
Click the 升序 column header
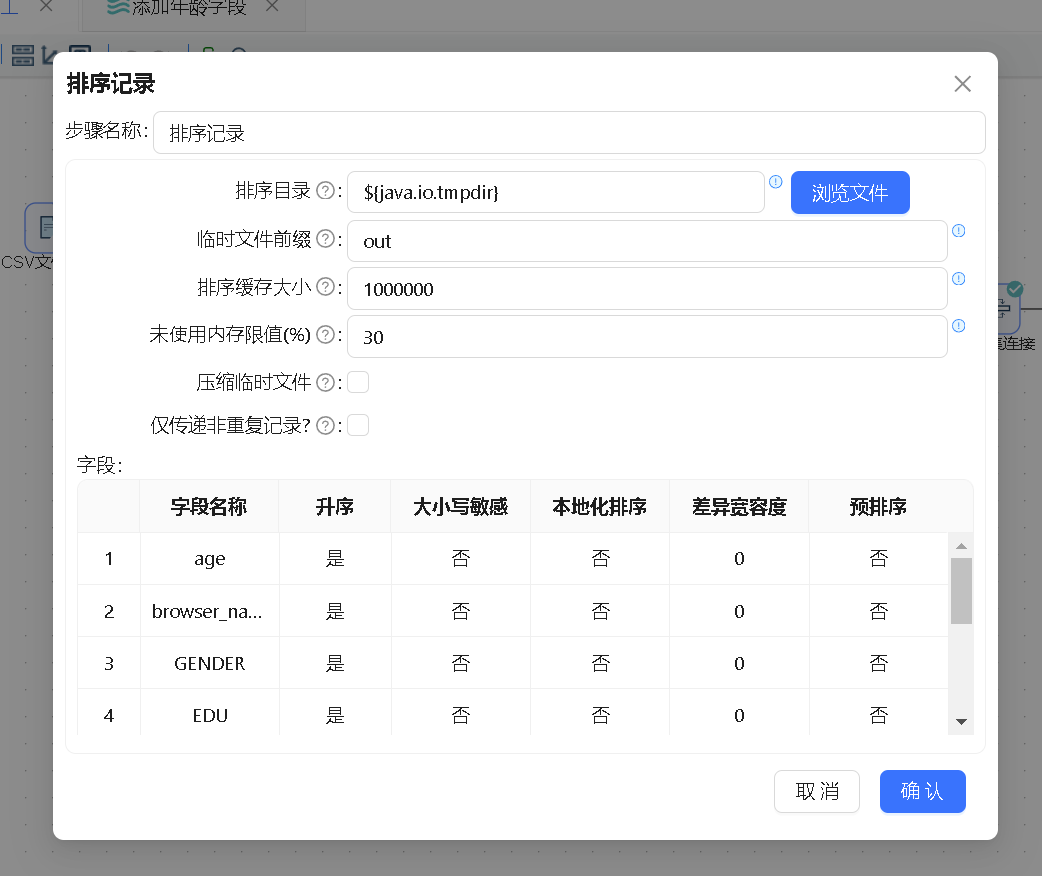(x=335, y=506)
